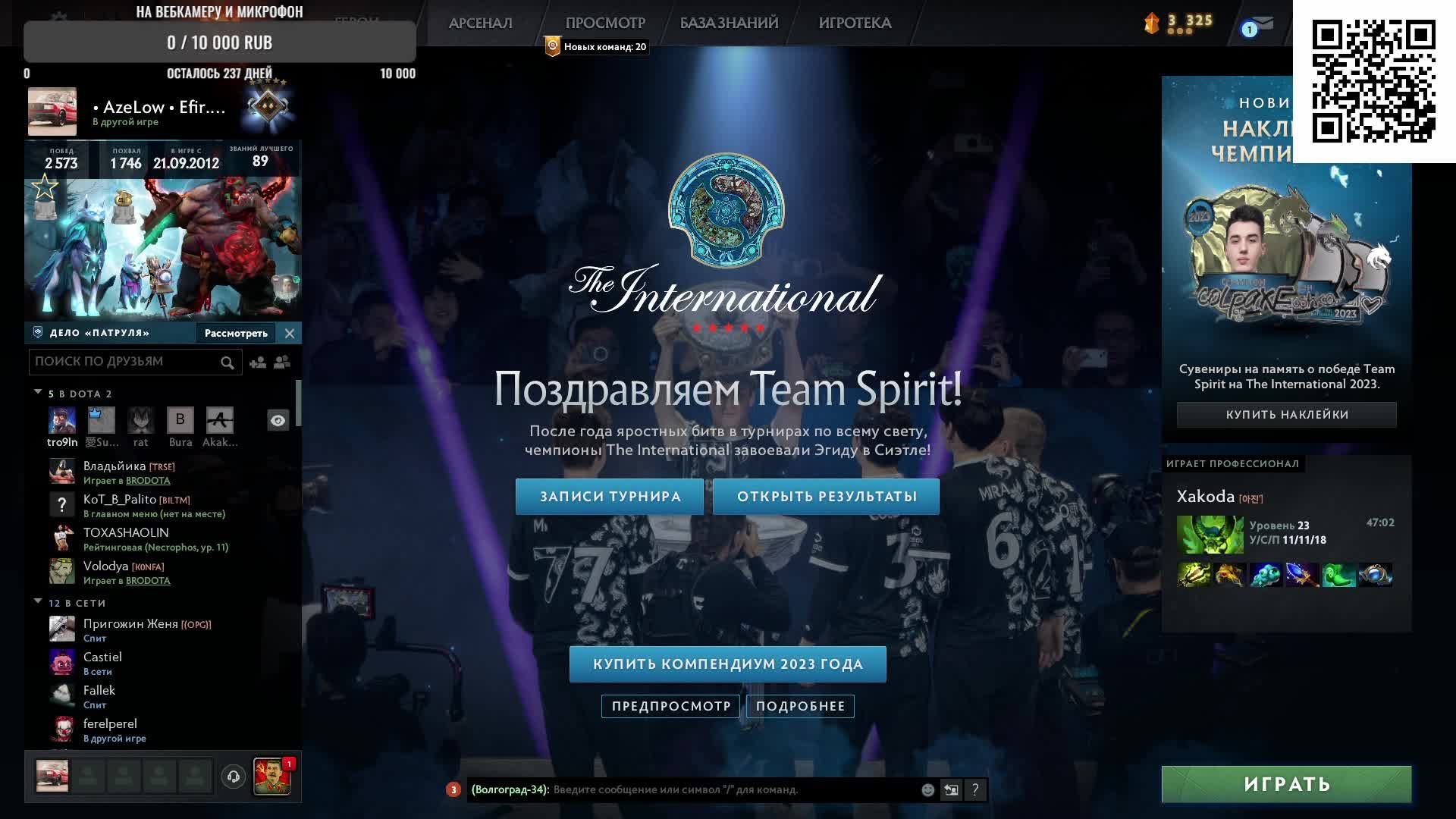Click the shards currency icon
The height and width of the screenshot is (819, 1456).
(1152, 24)
